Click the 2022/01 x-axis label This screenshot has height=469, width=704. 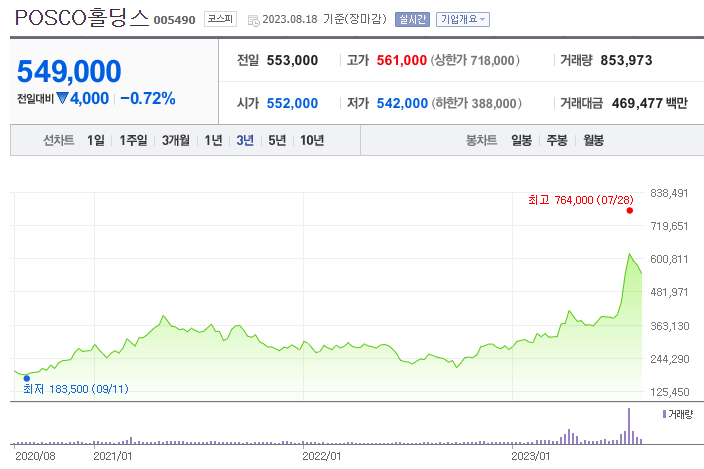point(321,456)
